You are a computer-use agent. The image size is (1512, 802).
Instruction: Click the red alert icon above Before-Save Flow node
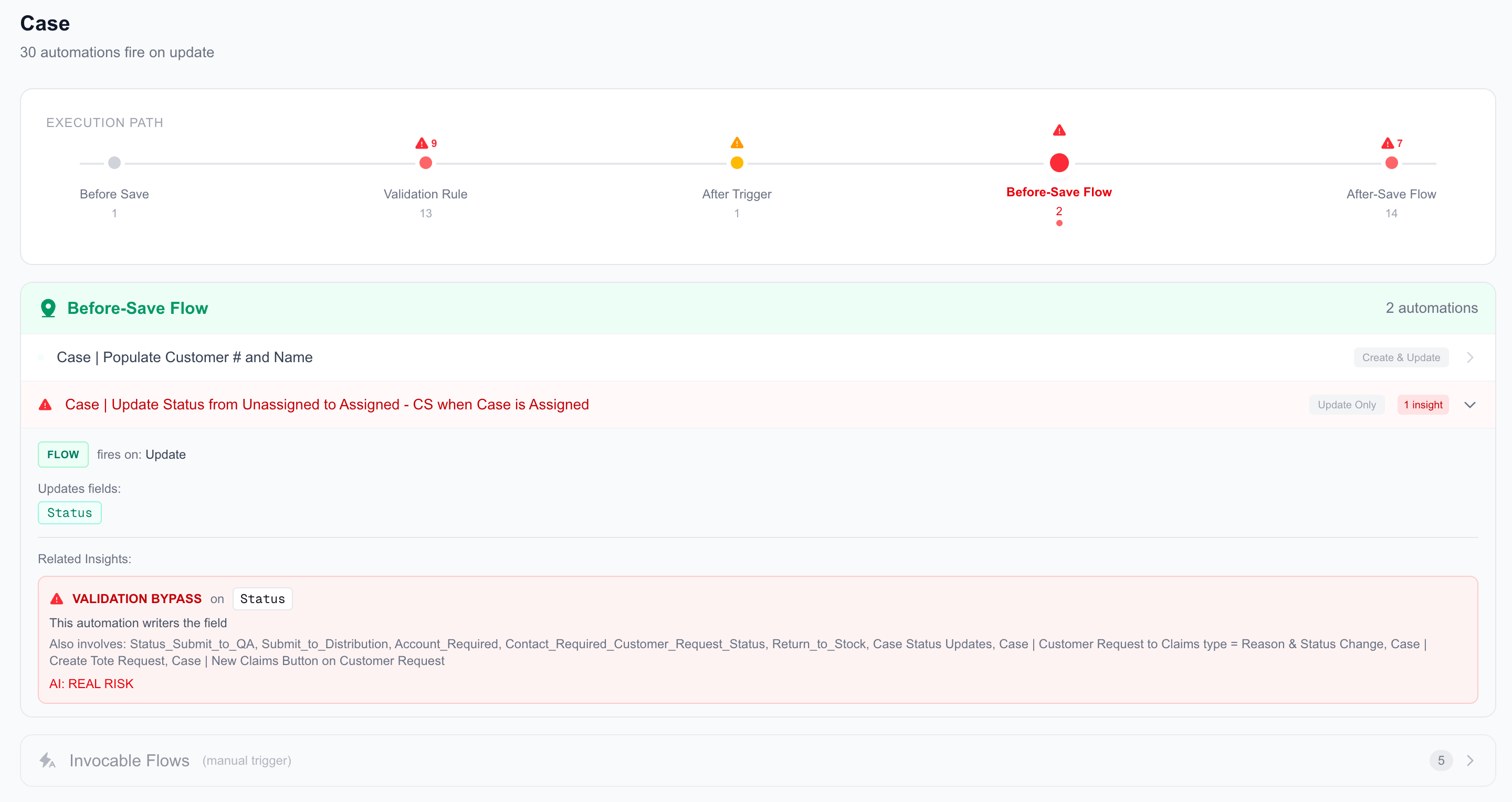click(x=1059, y=130)
